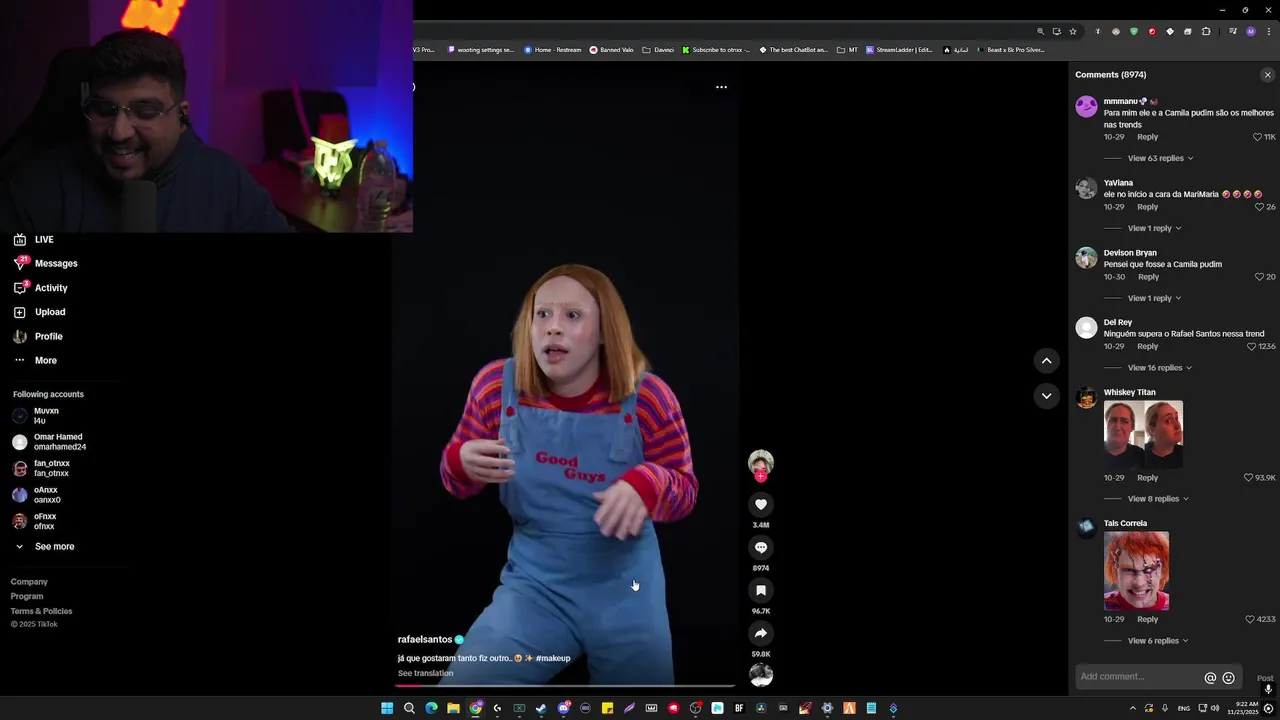The image size is (1280, 720).
Task: Open The best ChatBot bookmark
Action: pos(794,50)
